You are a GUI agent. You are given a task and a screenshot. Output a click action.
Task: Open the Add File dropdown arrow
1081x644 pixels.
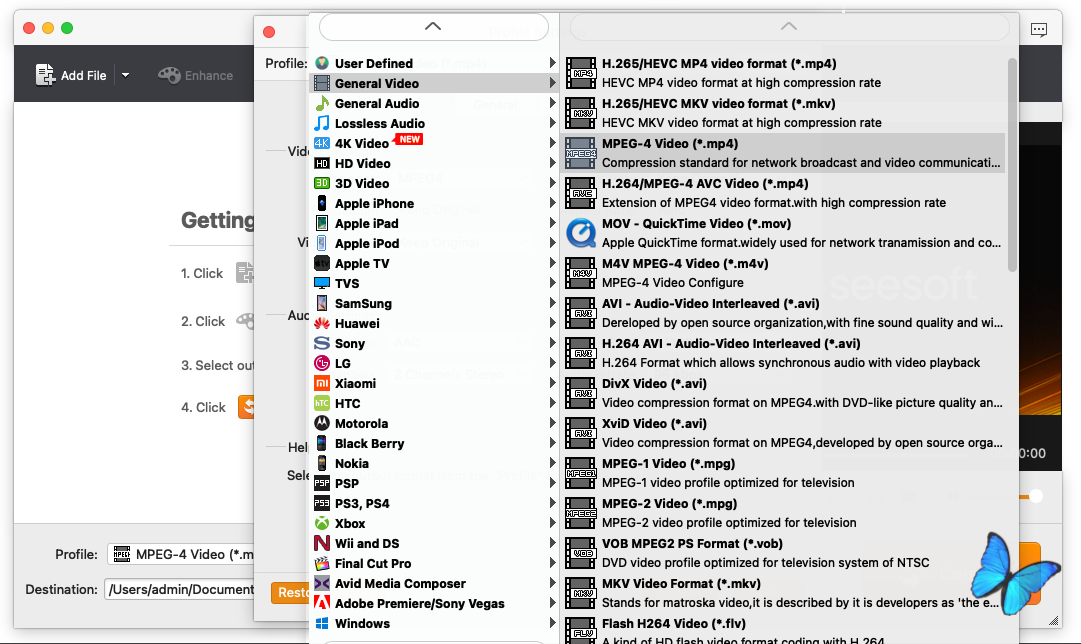pos(125,75)
